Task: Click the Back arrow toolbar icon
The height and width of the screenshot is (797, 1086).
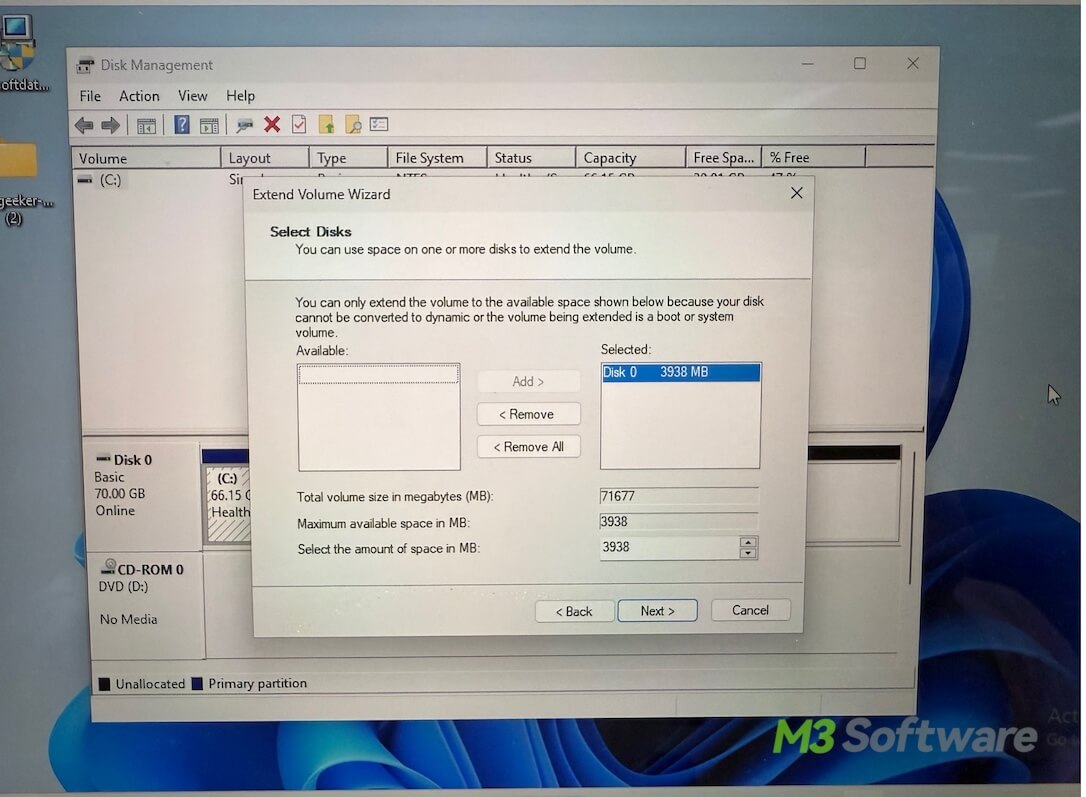Action: coord(84,125)
